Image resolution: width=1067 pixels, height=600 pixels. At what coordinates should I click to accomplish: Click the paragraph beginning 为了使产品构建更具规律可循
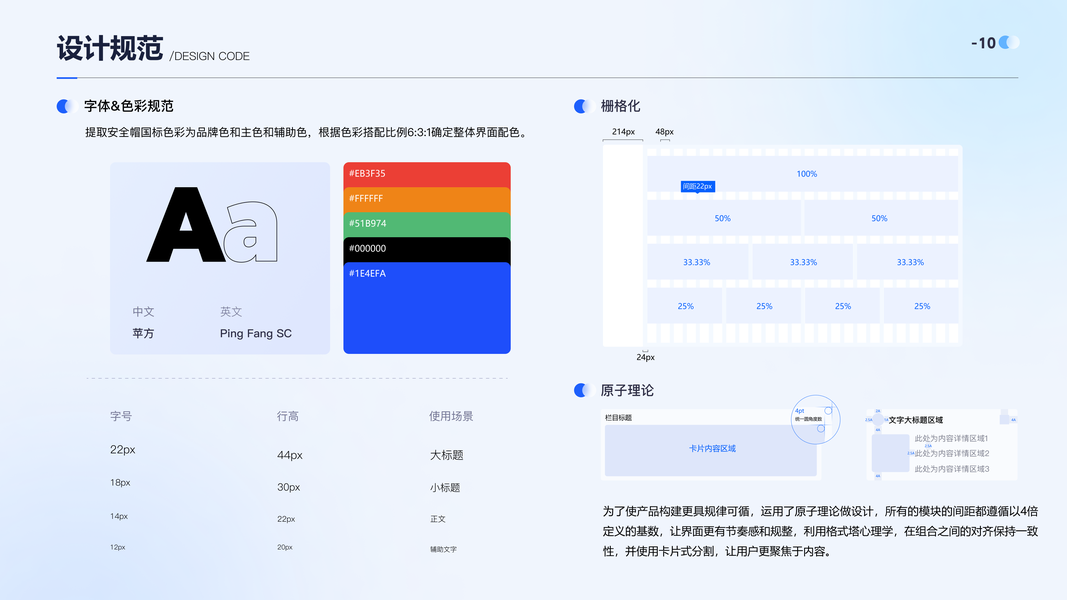coord(820,531)
